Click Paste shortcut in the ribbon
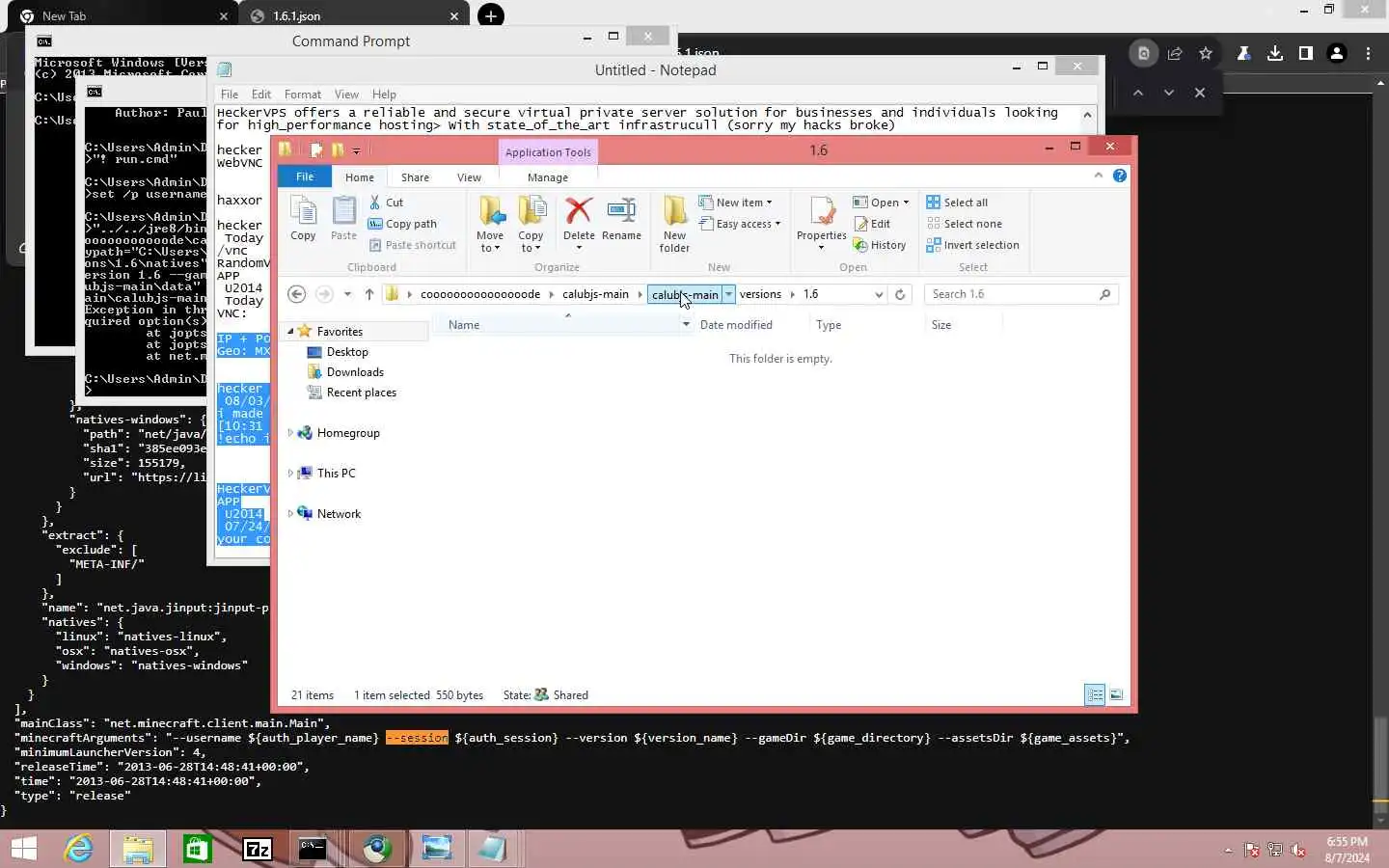 click(x=412, y=245)
